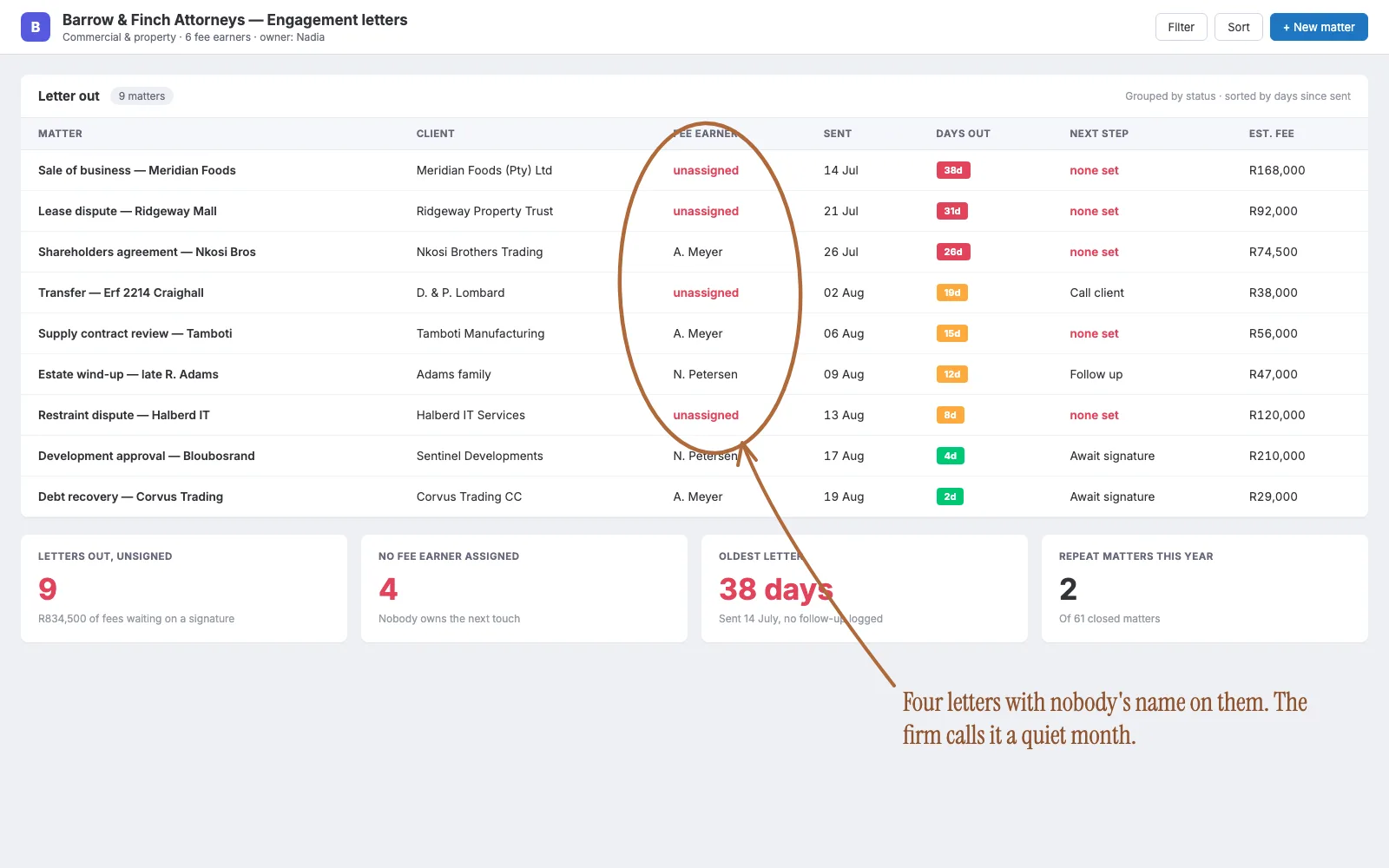The image size is (1389, 868).
Task: Open 'Lease dispute — Ridgeway Mall' matter
Action: (x=128, y=211)
